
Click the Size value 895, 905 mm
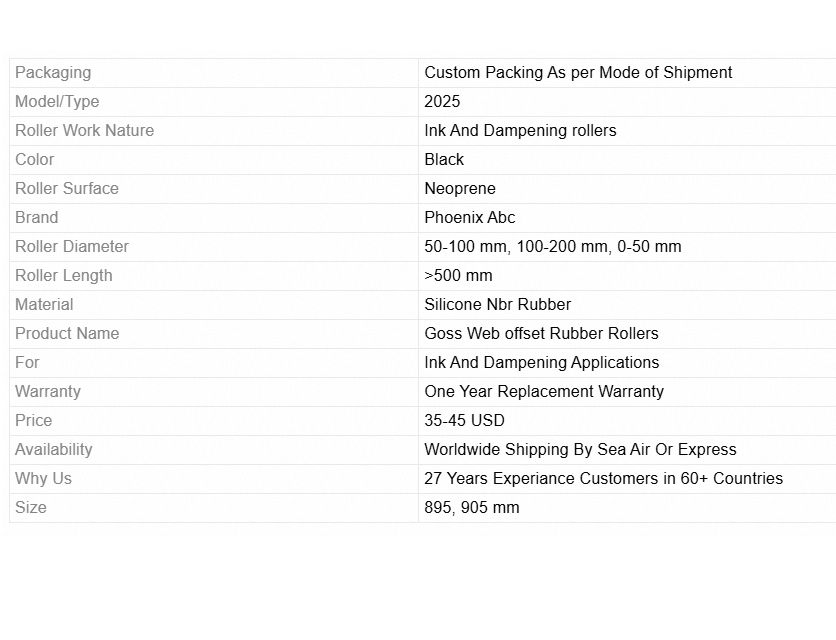(472, 507)
